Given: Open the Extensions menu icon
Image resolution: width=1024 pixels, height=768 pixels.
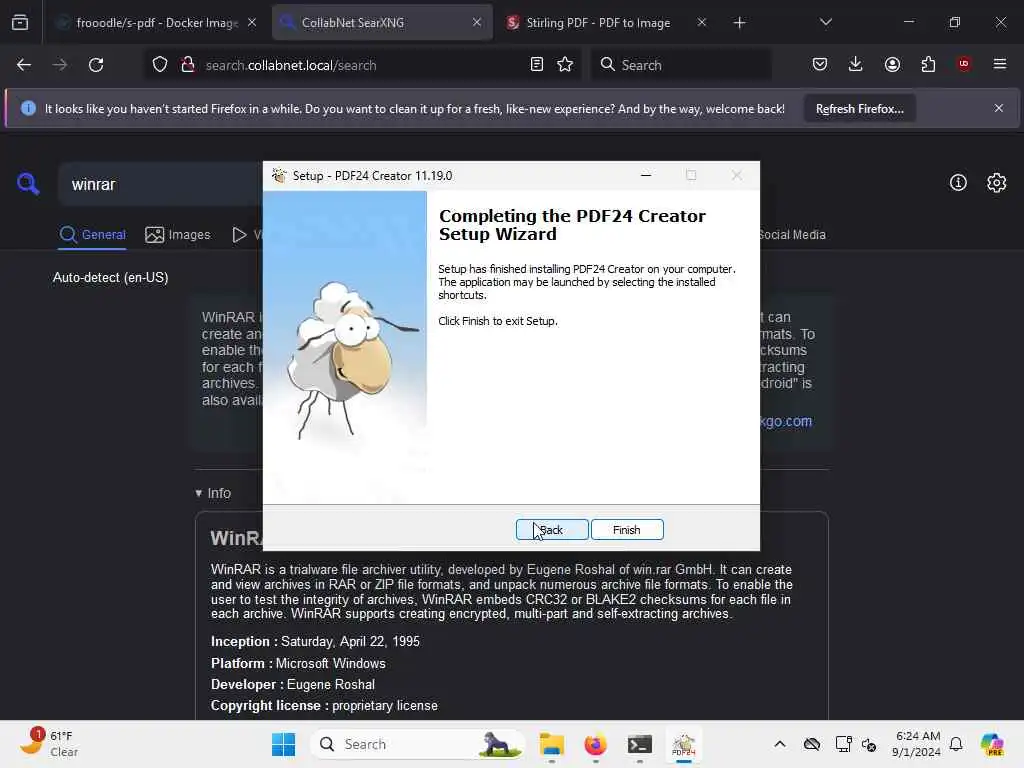Looking at the screenshot, I should [x=928, y=65].
